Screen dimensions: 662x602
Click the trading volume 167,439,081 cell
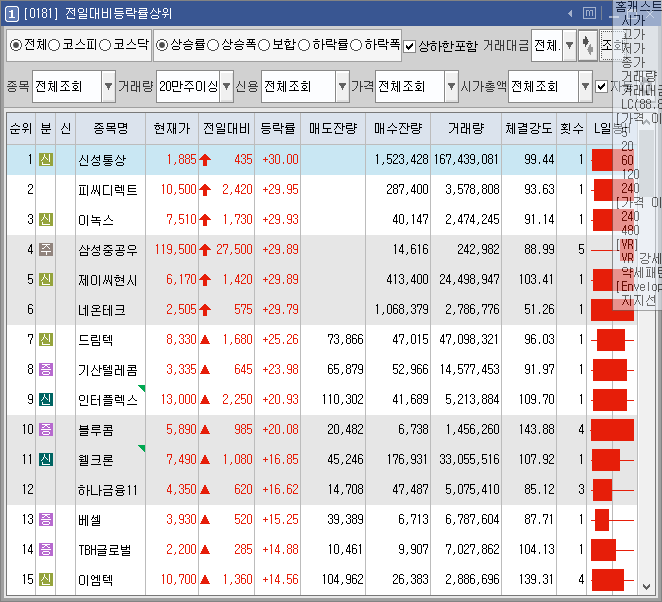coord(466,160)
